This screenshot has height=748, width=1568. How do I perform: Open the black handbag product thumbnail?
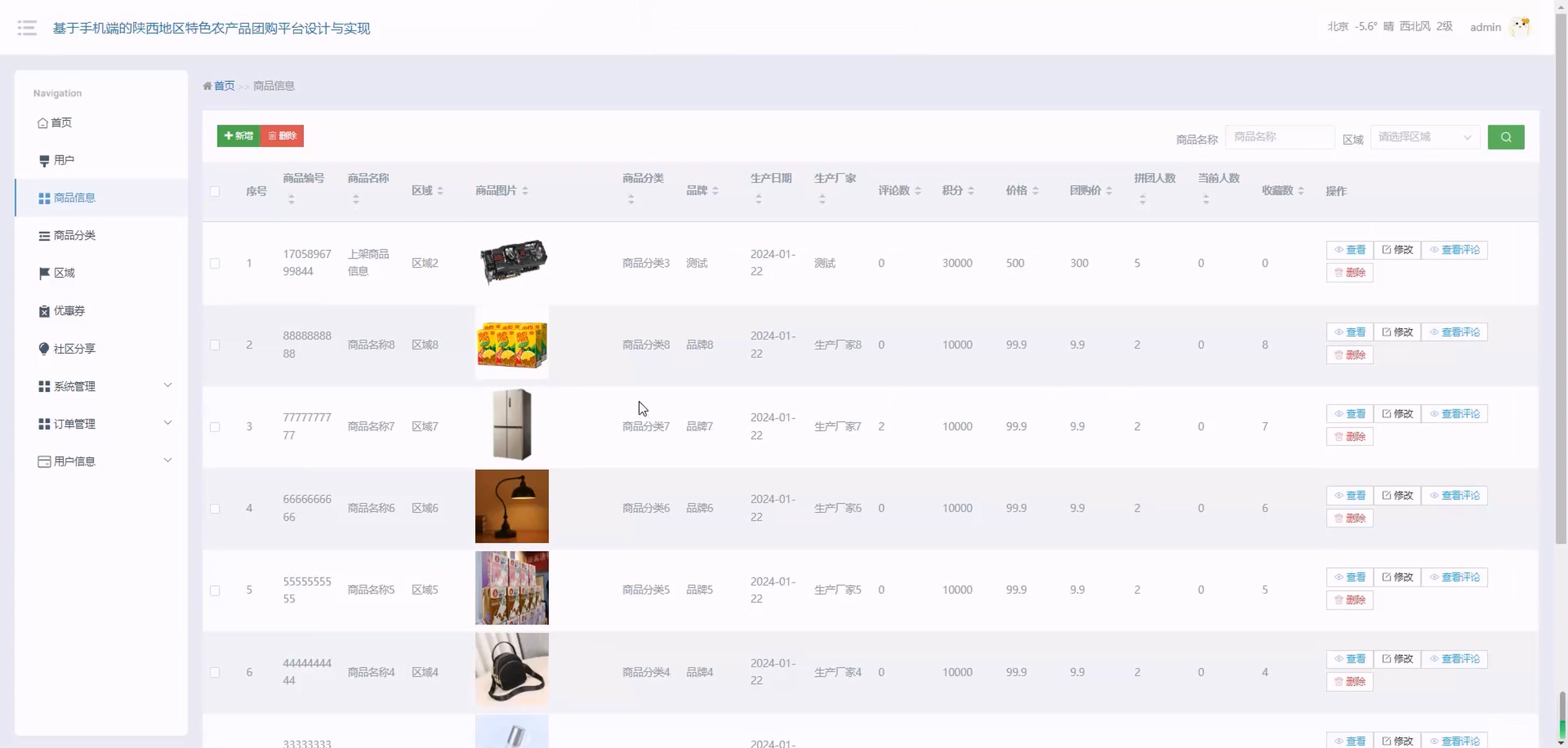(x=512, y=669)
